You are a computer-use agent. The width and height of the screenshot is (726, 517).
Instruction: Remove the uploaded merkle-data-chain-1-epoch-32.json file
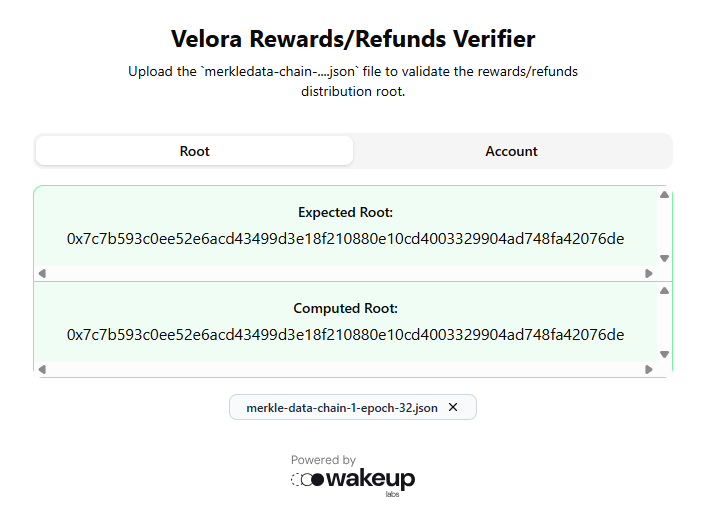(453, 407)
